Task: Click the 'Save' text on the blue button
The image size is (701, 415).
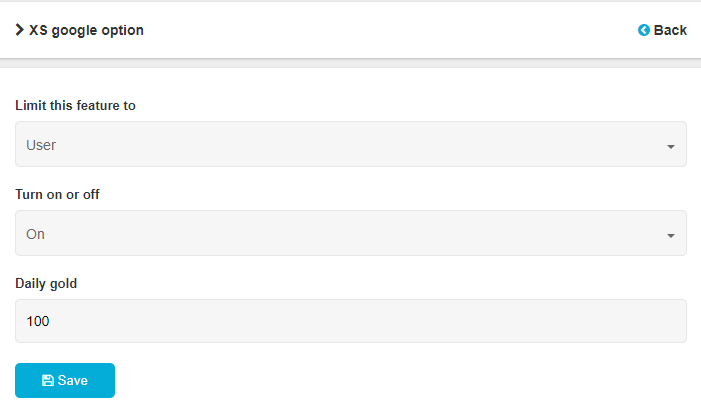Action: pos(73,381)
